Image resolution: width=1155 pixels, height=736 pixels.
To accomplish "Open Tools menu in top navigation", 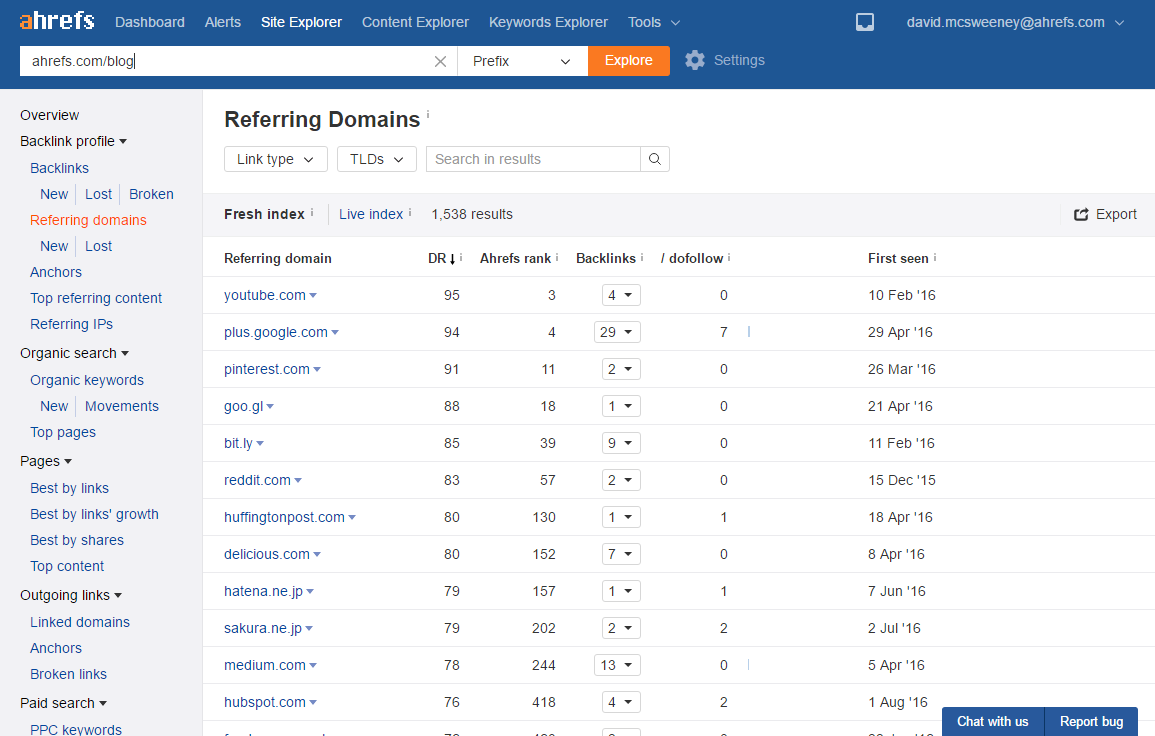I will pyautogui.click(x=653, y=22).
